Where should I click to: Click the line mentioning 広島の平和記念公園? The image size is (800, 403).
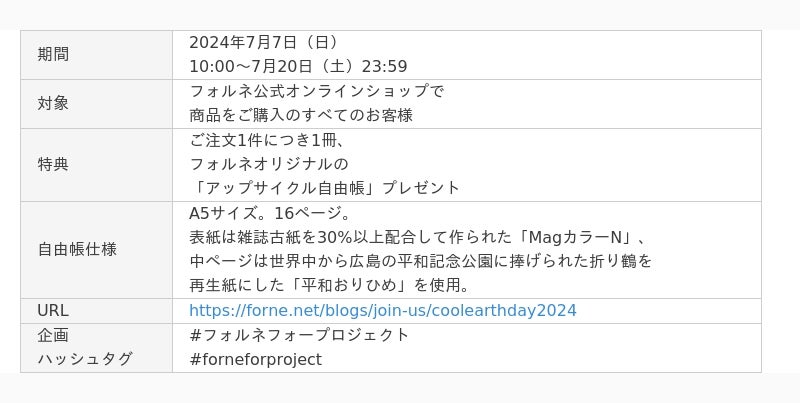[420, 261]
